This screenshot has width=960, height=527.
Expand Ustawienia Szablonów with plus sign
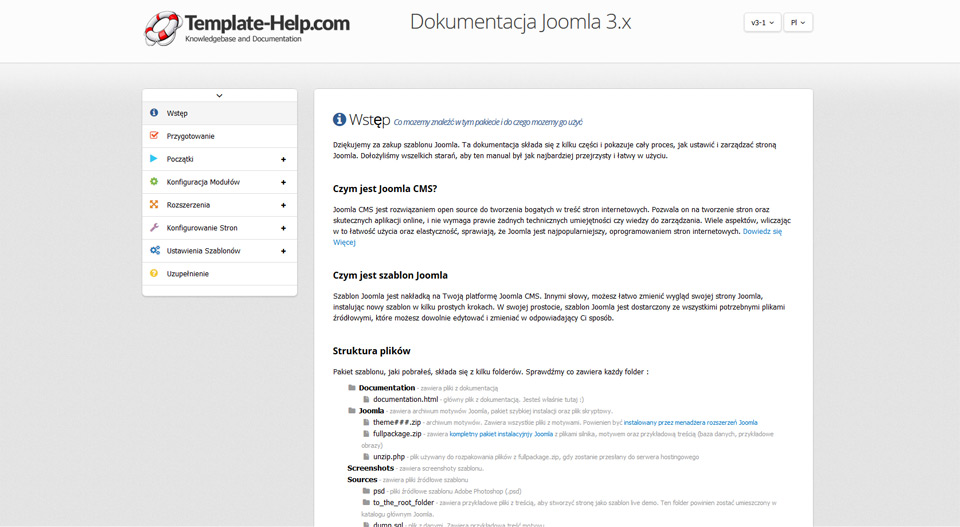click(283, 251)
